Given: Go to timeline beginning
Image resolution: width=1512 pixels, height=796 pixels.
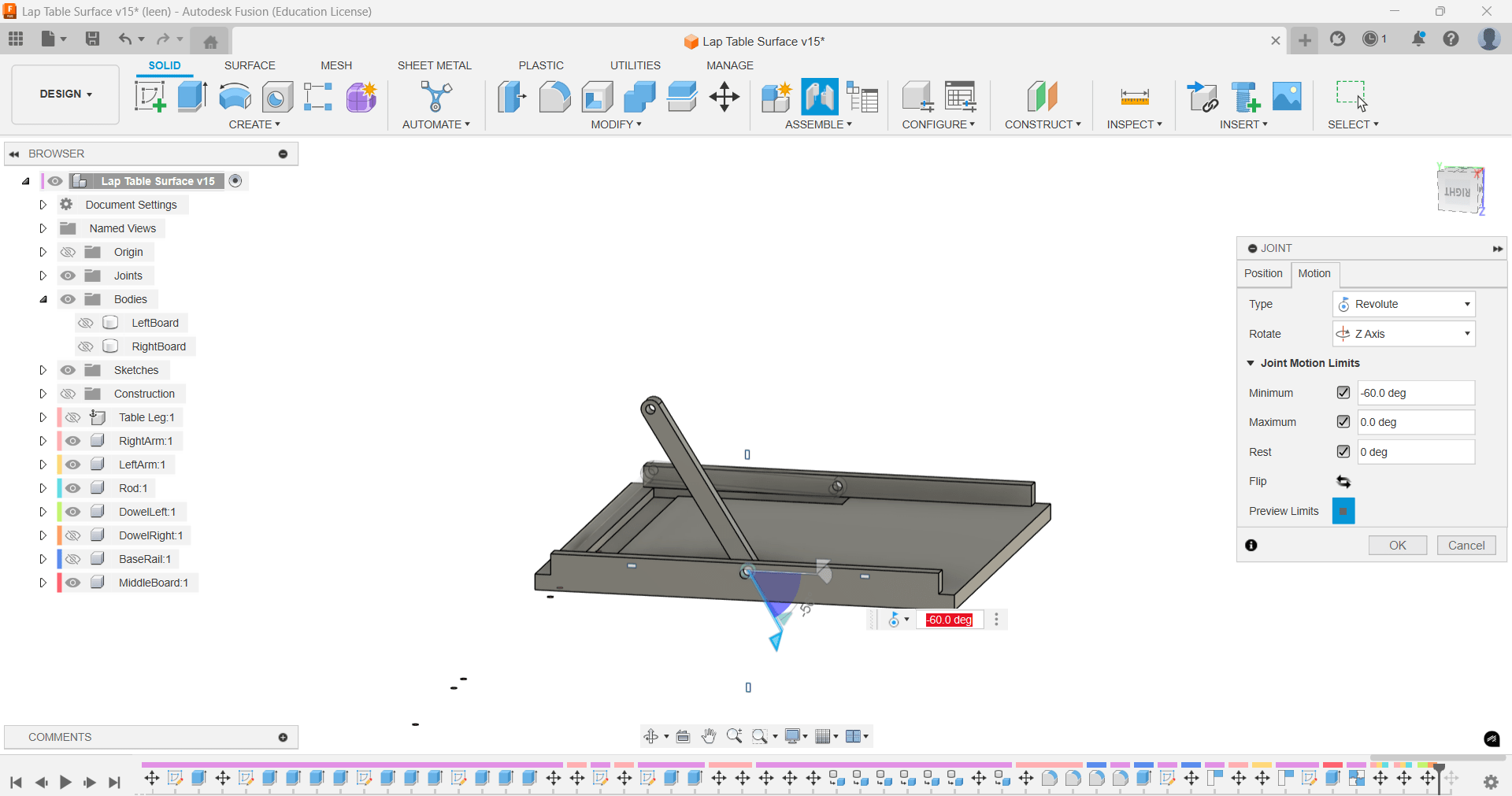Looking at the screenshot, I should (x=16, y=782).
